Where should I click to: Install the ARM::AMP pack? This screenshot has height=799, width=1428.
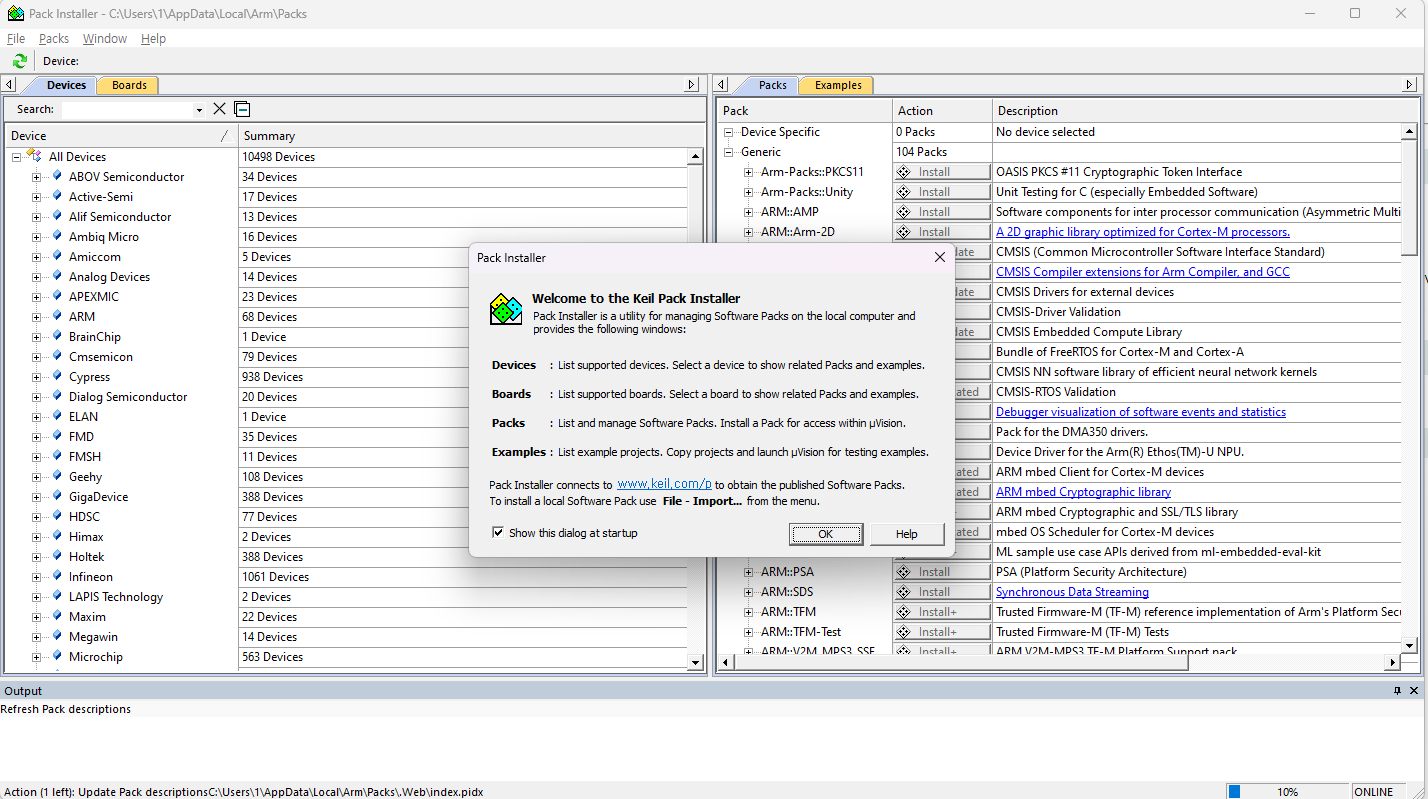[942, 212]
